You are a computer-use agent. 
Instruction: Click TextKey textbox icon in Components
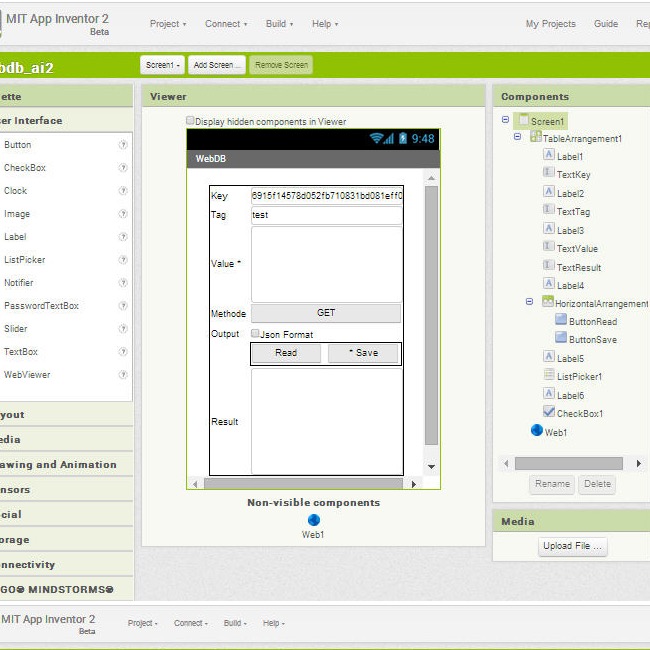[x=548, y=172]
